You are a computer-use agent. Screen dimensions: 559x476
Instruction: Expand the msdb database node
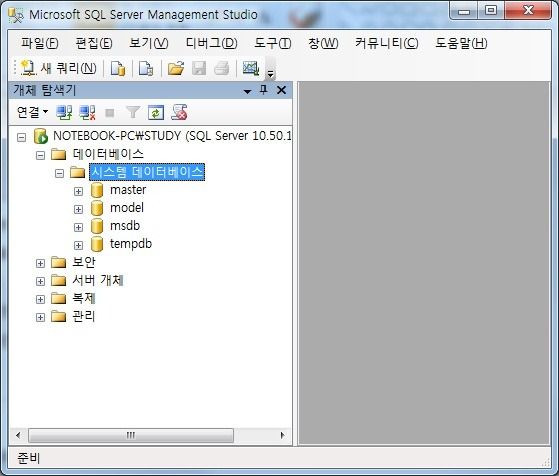78,227
